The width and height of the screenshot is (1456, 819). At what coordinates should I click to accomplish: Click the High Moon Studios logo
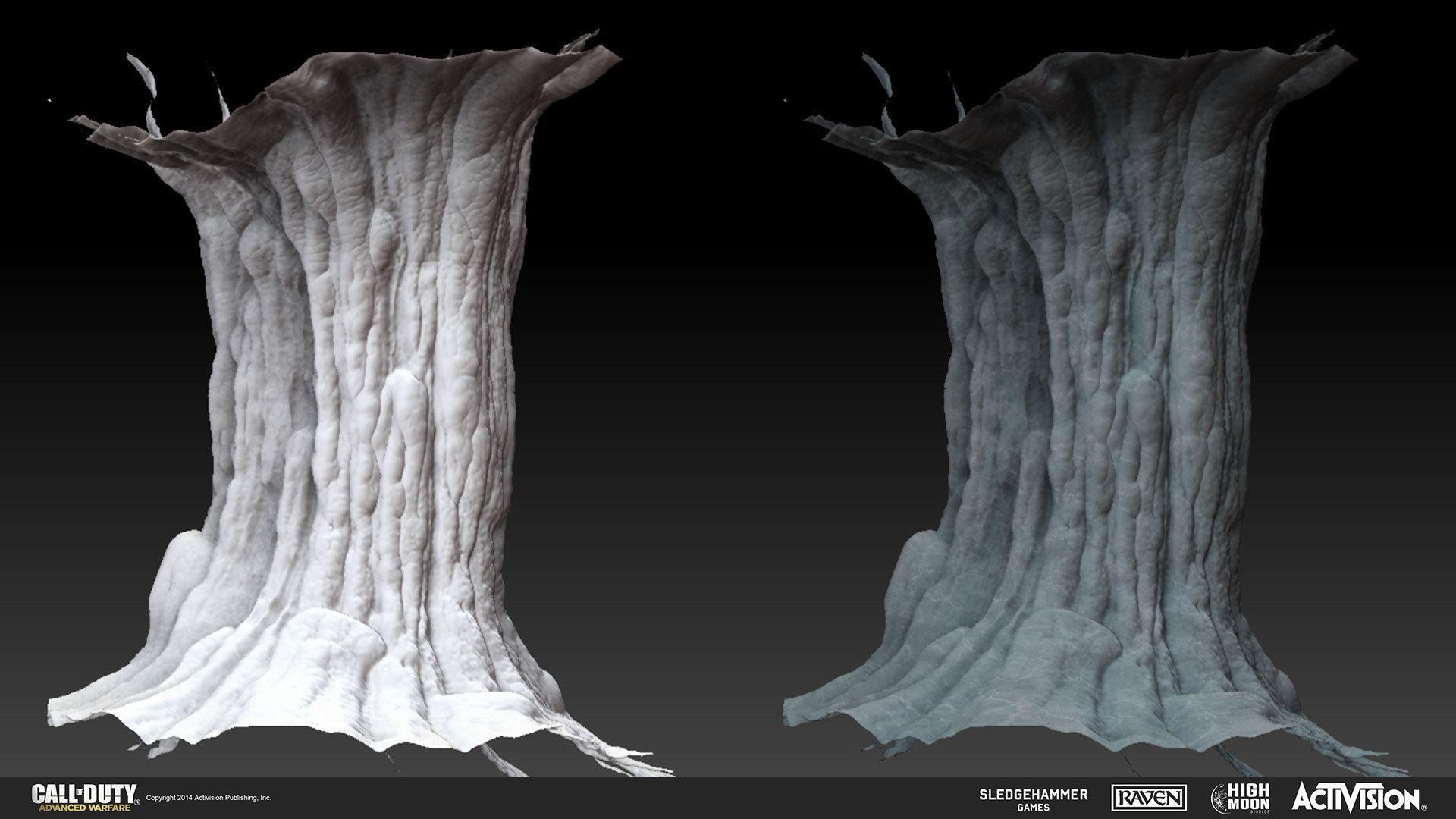(x=1241, y=798)
